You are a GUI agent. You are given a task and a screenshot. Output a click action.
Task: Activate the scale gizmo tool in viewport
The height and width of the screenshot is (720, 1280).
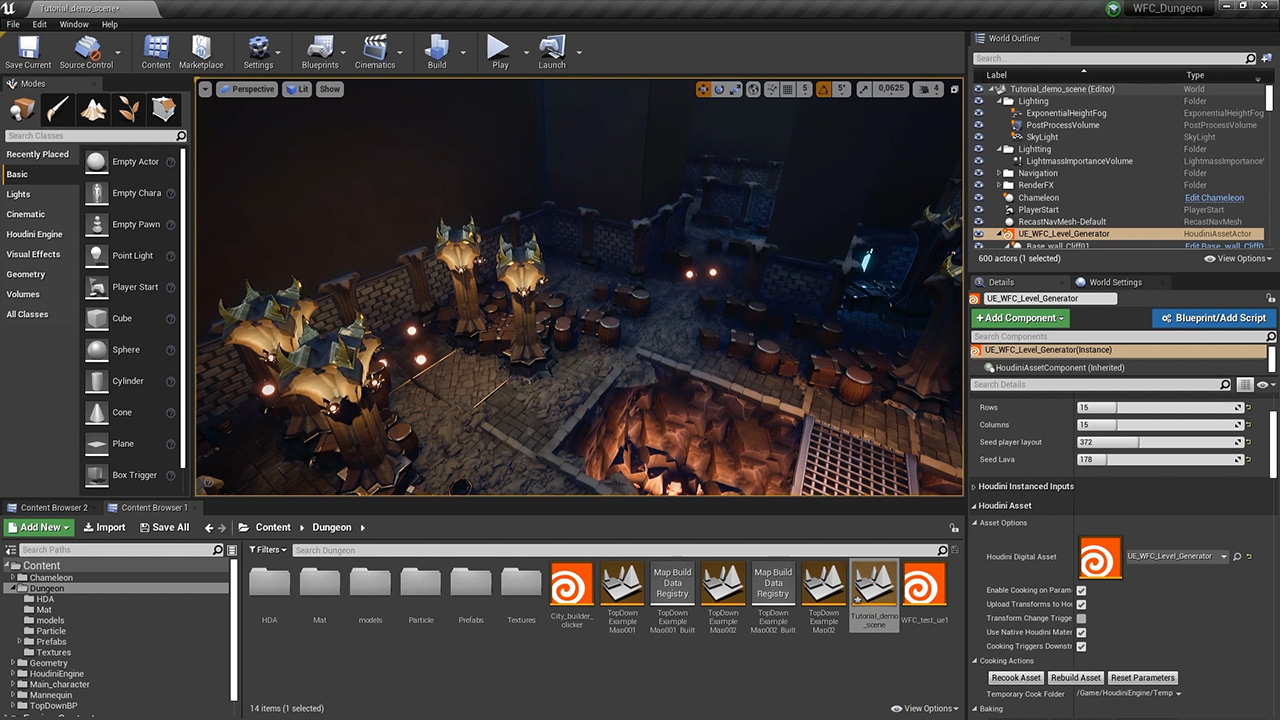(735, 89)
